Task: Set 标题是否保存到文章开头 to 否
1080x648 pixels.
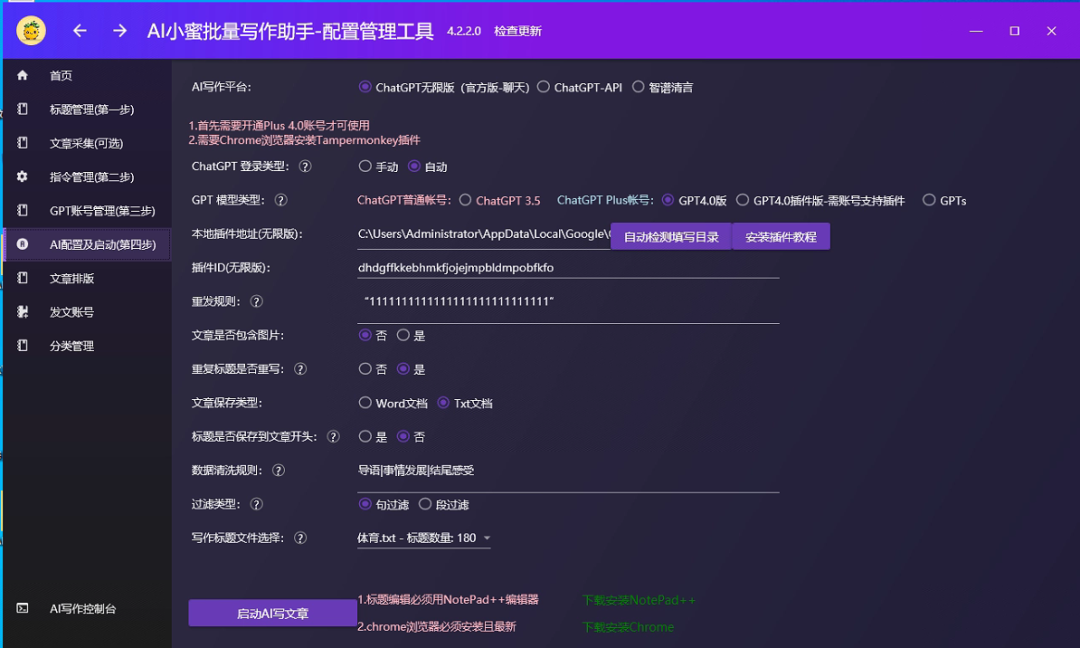Action: tap(403, 436)
